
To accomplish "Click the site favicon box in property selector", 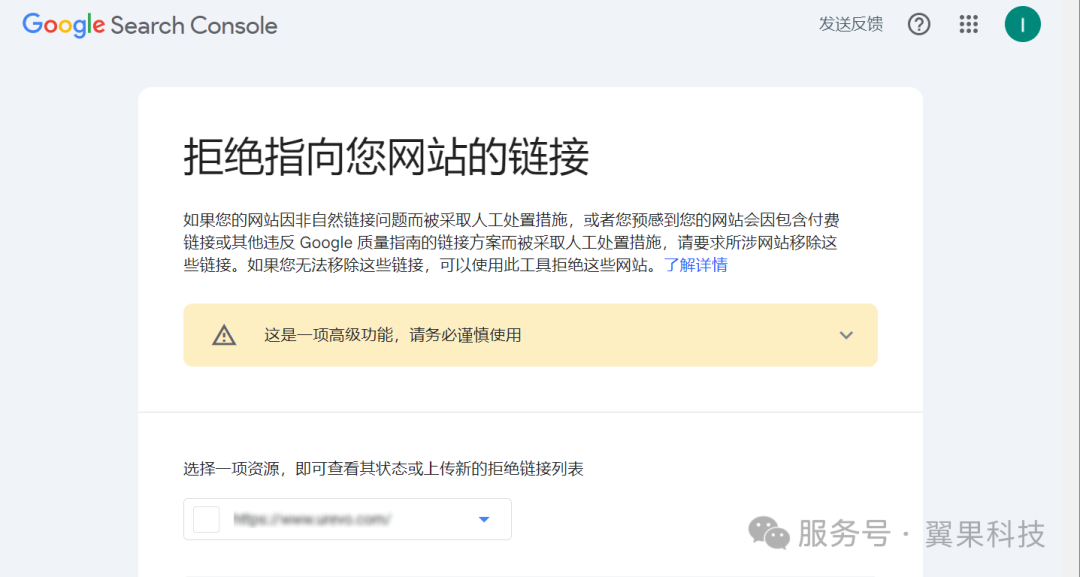I will pyautogui.click(x=206, y=520).
